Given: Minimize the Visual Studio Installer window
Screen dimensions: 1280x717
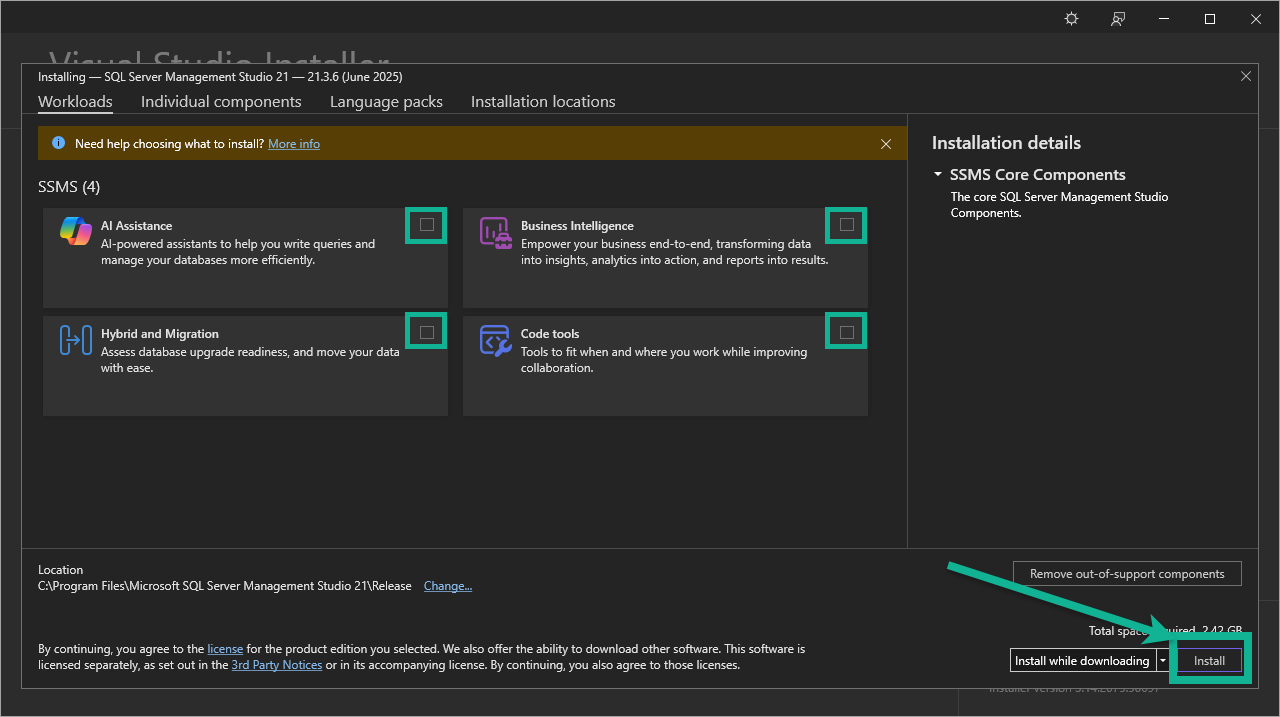Looking at the screenshot, I should pos(1164,19).
